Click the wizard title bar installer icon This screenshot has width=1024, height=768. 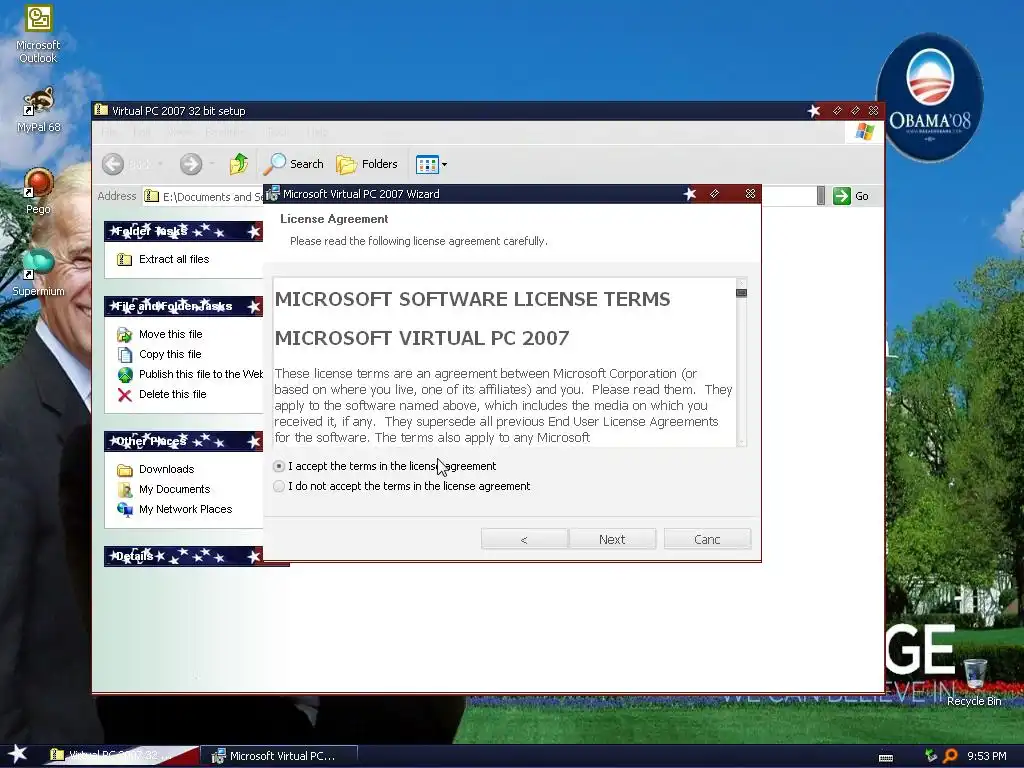(273, 194)
